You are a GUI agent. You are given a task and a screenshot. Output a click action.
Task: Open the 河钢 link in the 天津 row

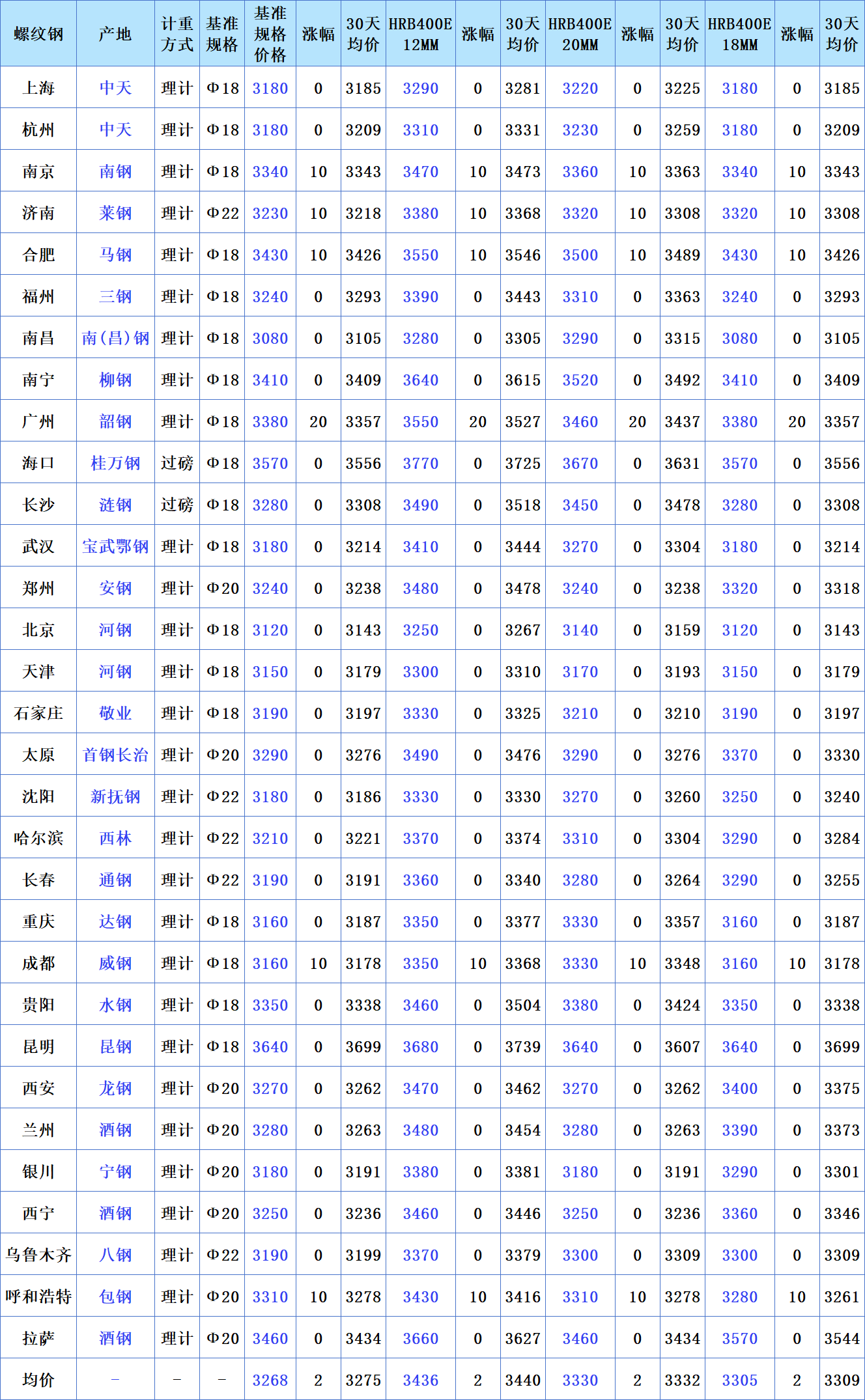(115, 671)
